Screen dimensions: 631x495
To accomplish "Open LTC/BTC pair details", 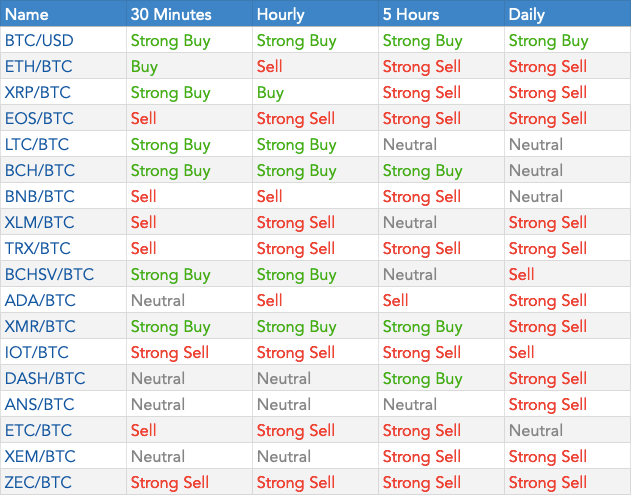I will [37, 144].
